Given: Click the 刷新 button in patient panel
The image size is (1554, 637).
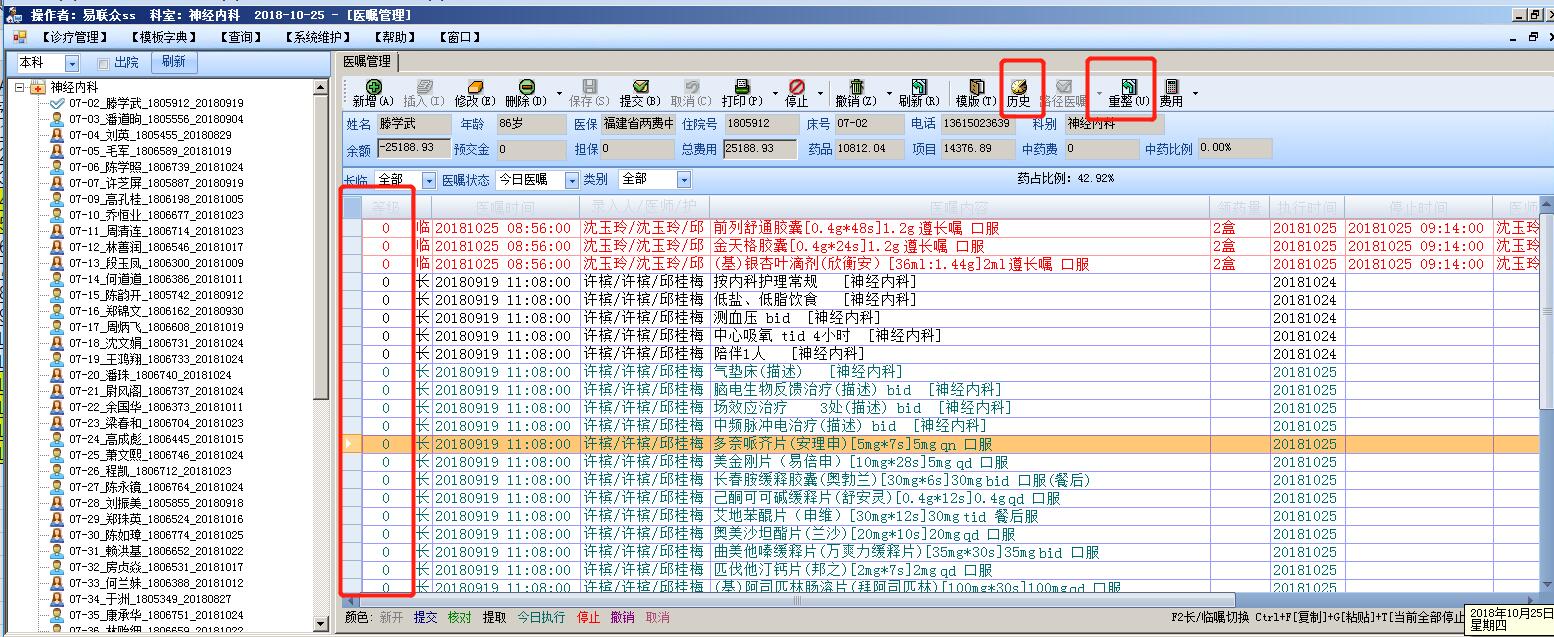Looking at the screenshot, I should coord(173,62).
